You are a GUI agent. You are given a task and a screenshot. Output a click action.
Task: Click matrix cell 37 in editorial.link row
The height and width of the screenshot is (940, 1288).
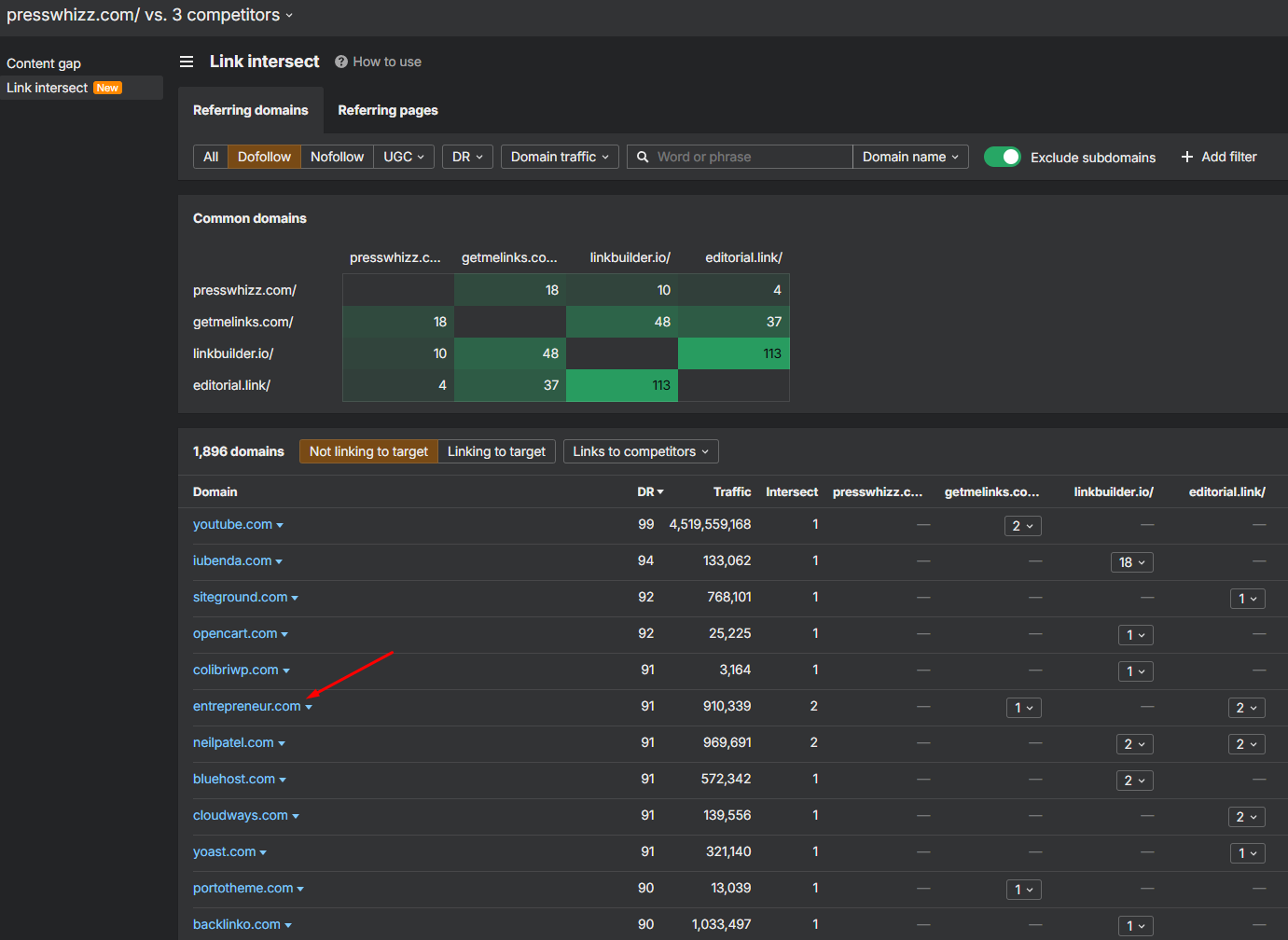tap(510, 385)
